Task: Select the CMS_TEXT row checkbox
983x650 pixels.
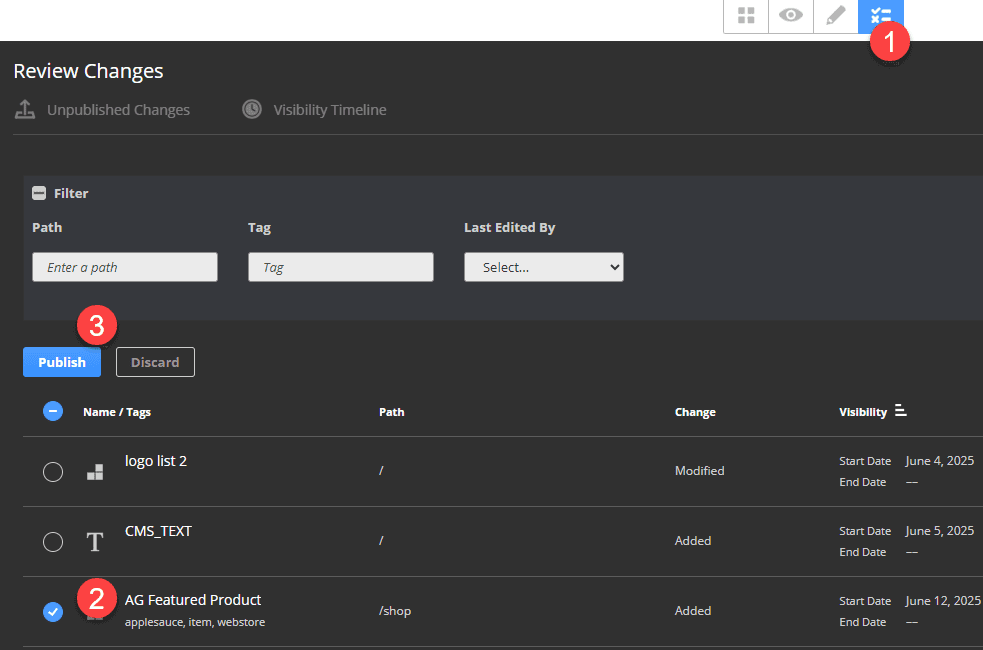Action: pyautogui.click(x=53, y=542)
